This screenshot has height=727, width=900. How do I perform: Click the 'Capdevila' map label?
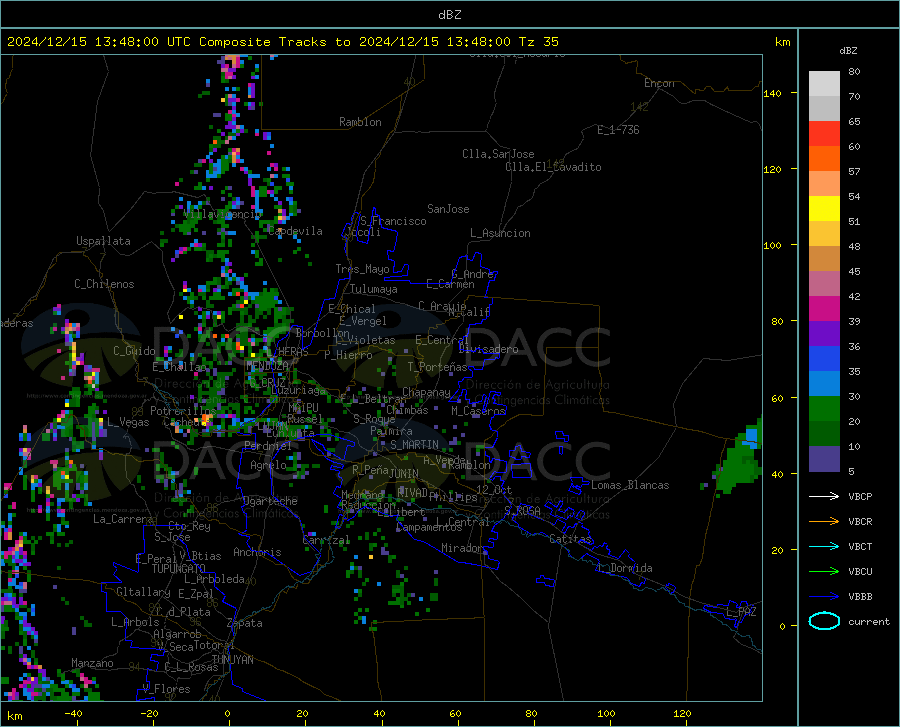point(295,231)
